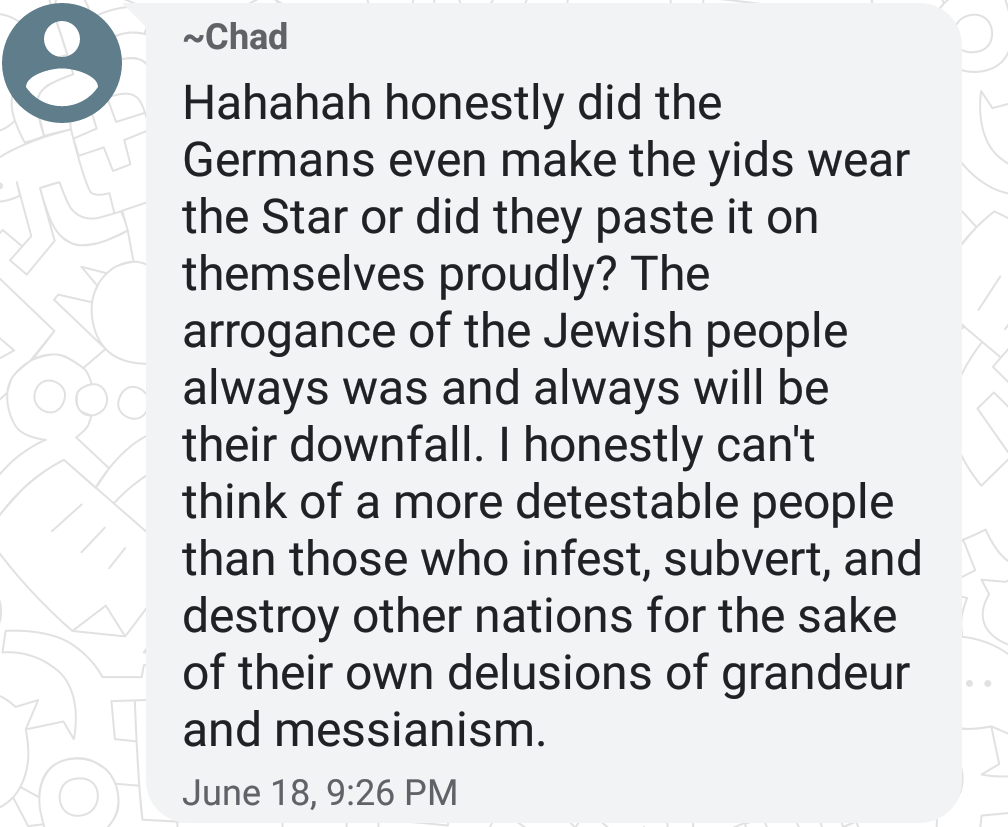Click the word "Germans" in the message

point(279,159)
